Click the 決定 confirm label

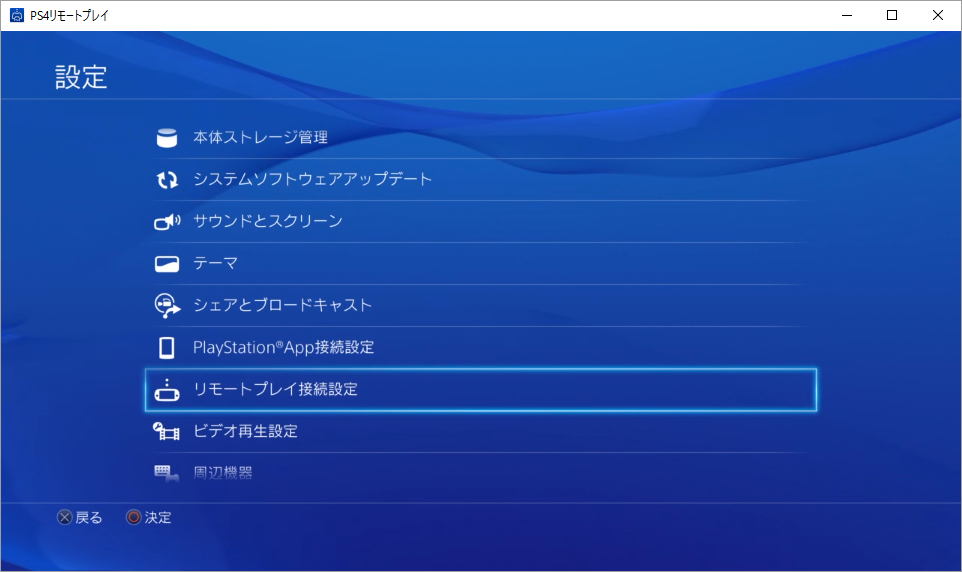[158, 517]
